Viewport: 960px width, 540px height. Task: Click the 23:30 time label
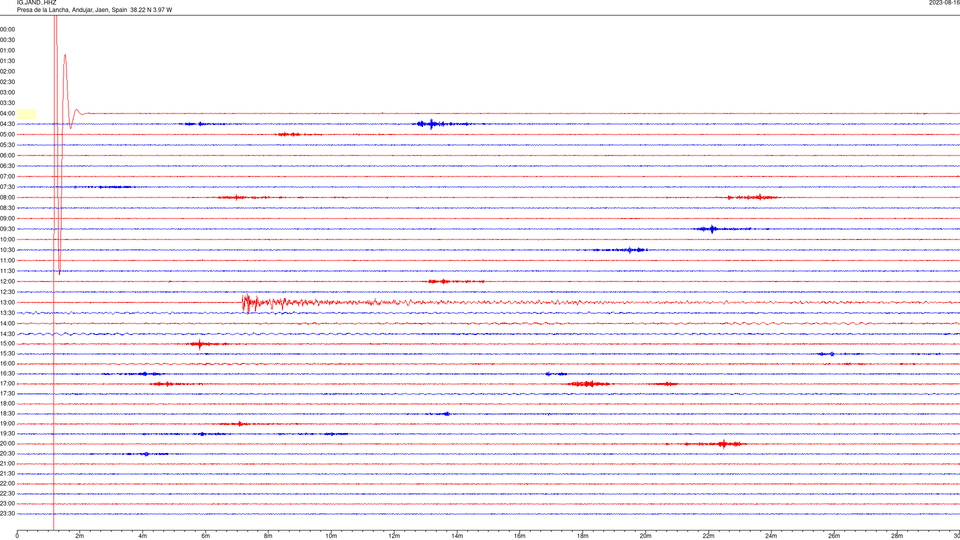(7, 514)
